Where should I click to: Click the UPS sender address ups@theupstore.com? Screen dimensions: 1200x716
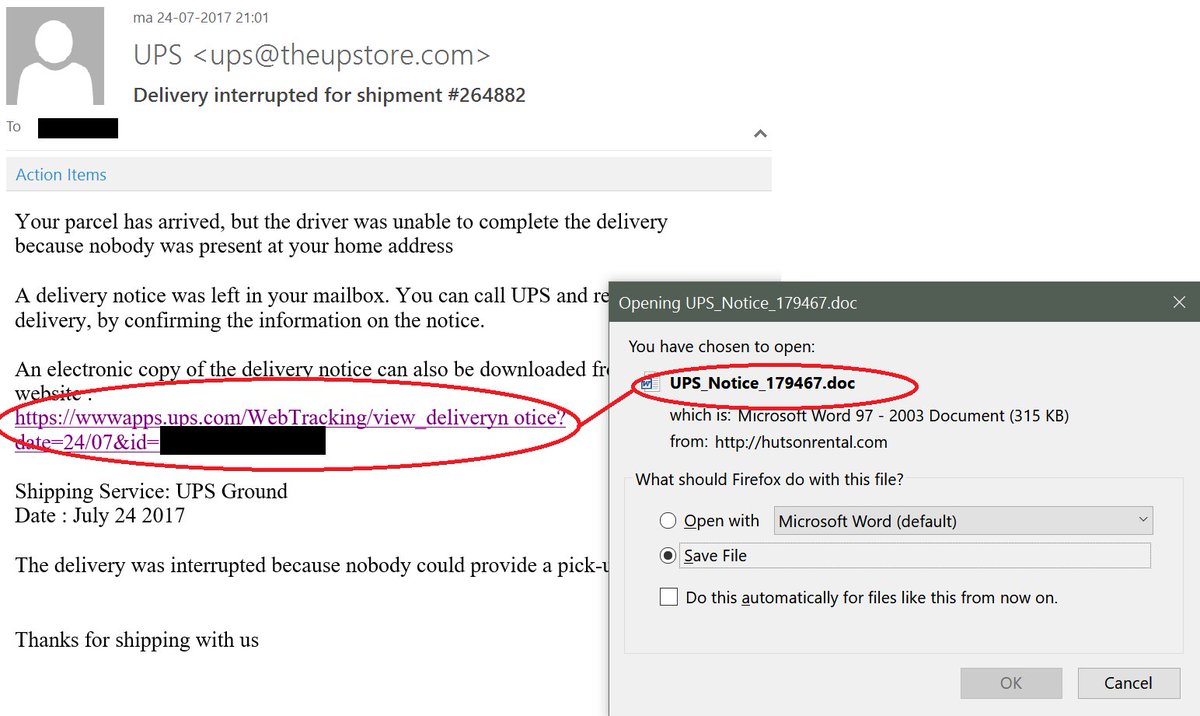tap(341, 54)
